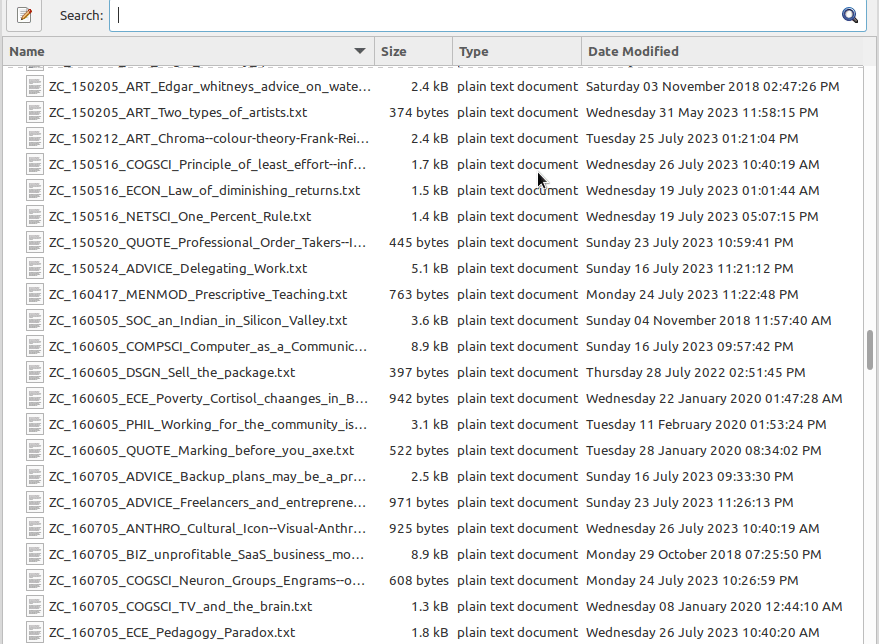Click the Name column sort arrow
Image resolution: width=879 pixels, height=644 pixels.
[360, 51]
